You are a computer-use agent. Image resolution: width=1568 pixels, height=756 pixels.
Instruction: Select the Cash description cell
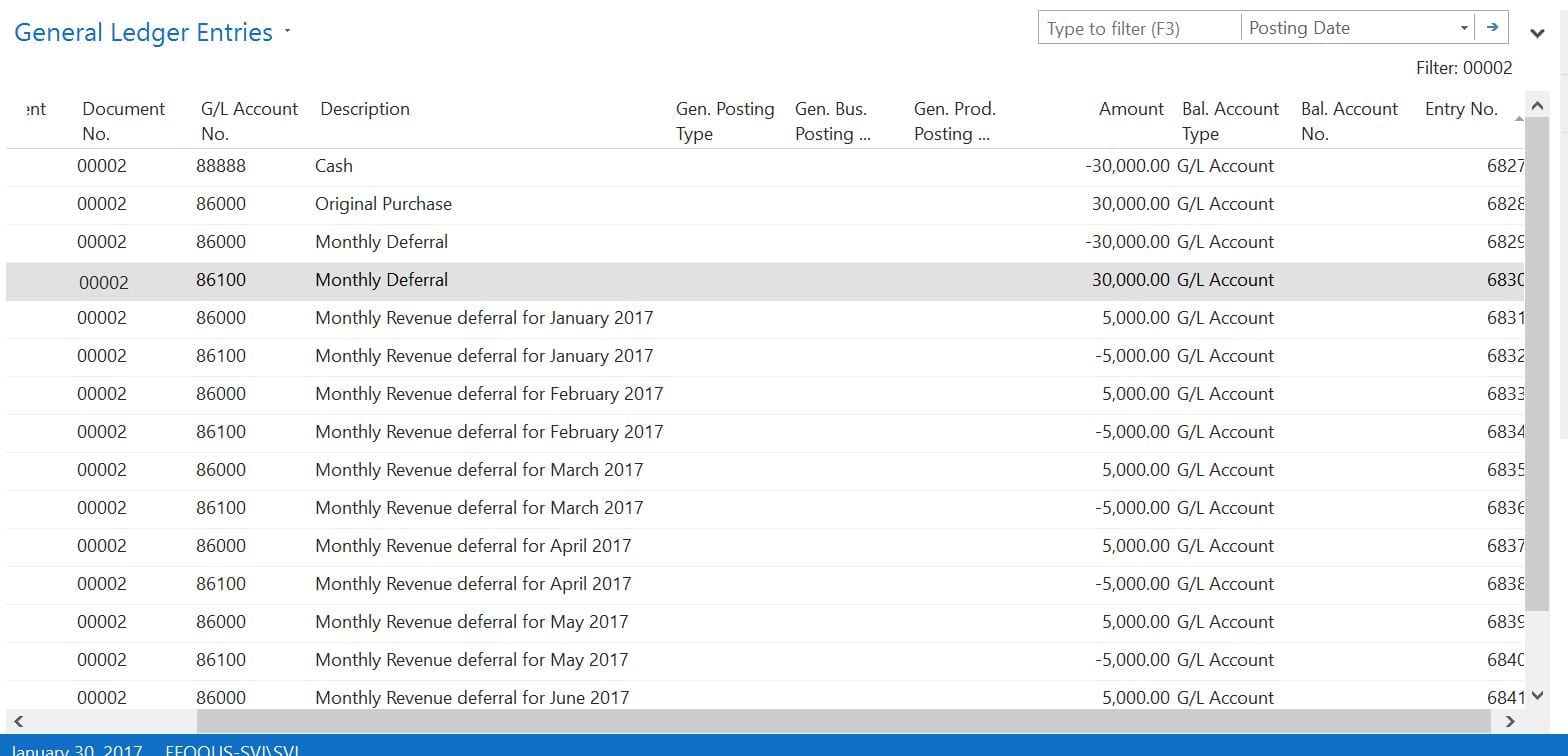(334, 166)
